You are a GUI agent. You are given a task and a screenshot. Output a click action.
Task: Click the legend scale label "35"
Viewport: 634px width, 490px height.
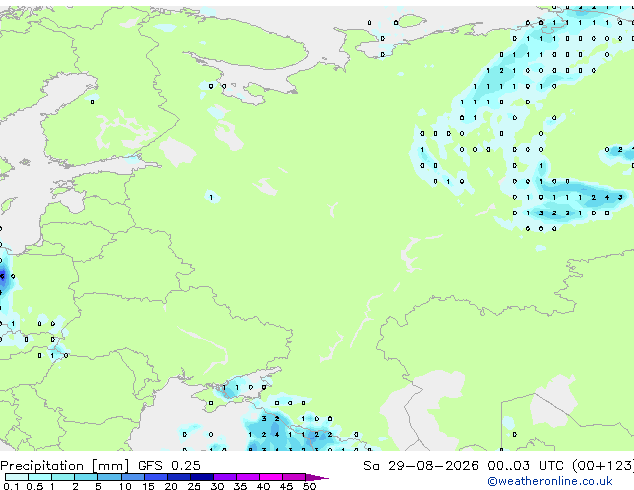[x=240, y=486]
